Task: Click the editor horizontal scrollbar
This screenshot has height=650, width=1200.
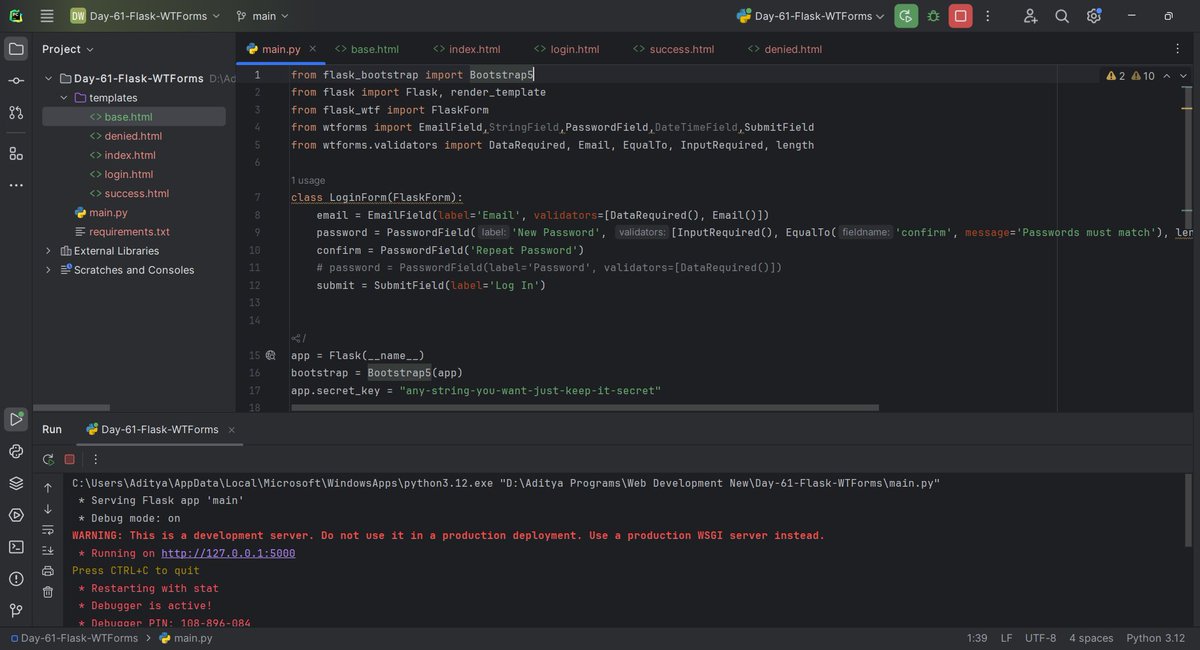Action: coord(586,408)
